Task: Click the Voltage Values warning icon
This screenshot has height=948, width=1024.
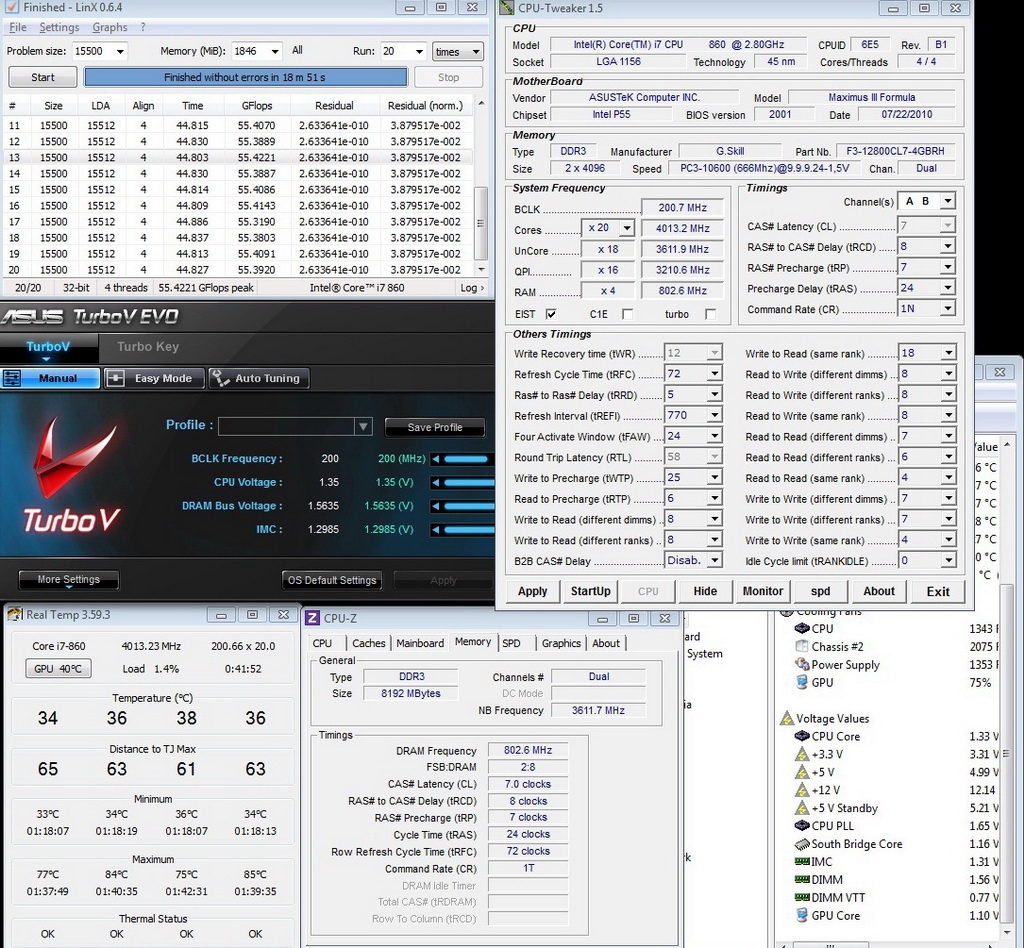Action: [x=787, y=718]
